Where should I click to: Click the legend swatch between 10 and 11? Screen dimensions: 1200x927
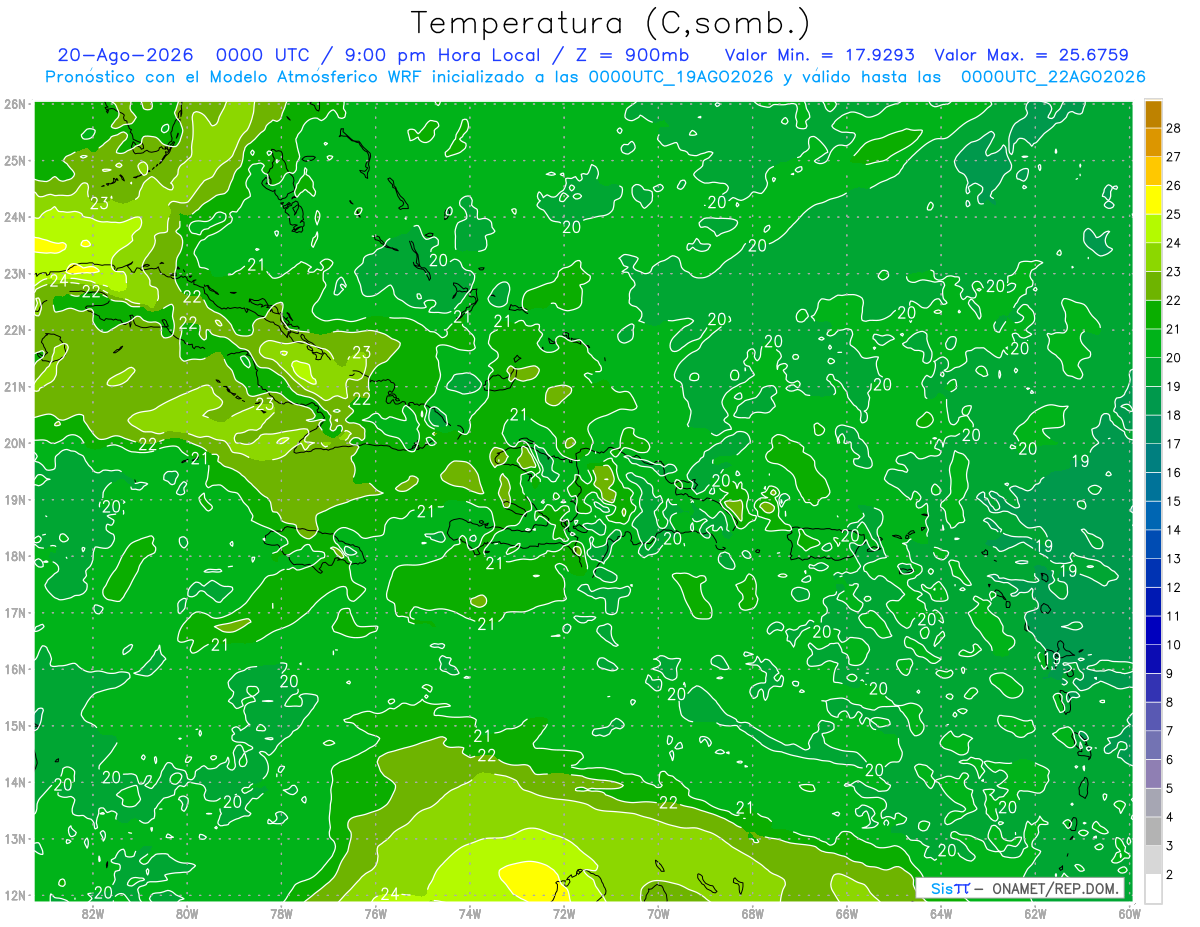1153,630
